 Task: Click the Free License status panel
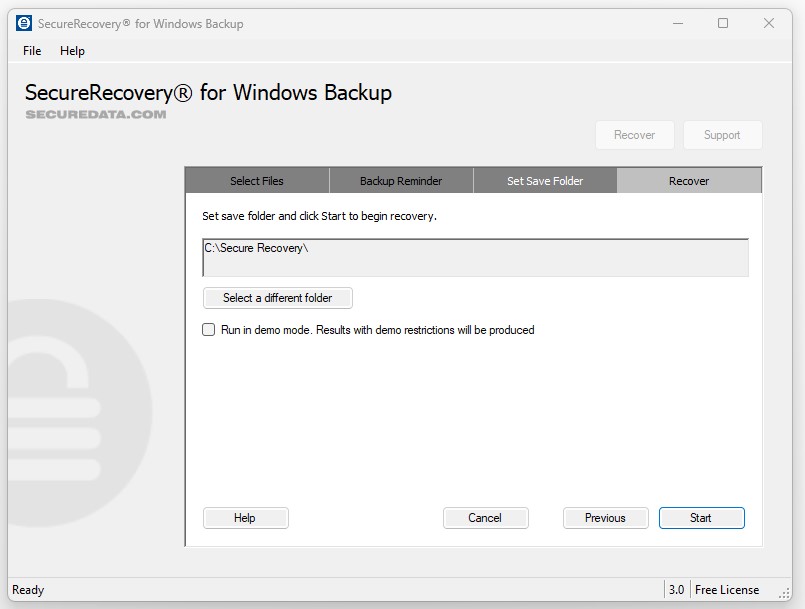(x=727, y=590)
